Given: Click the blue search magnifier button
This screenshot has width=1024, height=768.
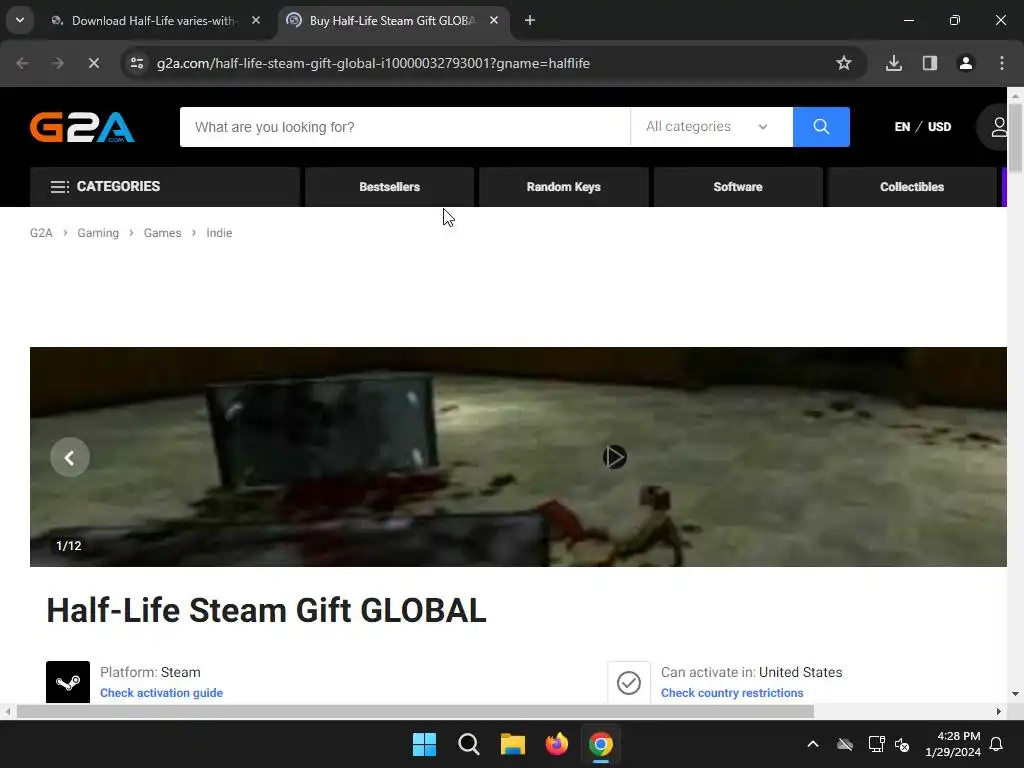Looking at the screenshot, I should pos(821,127).
